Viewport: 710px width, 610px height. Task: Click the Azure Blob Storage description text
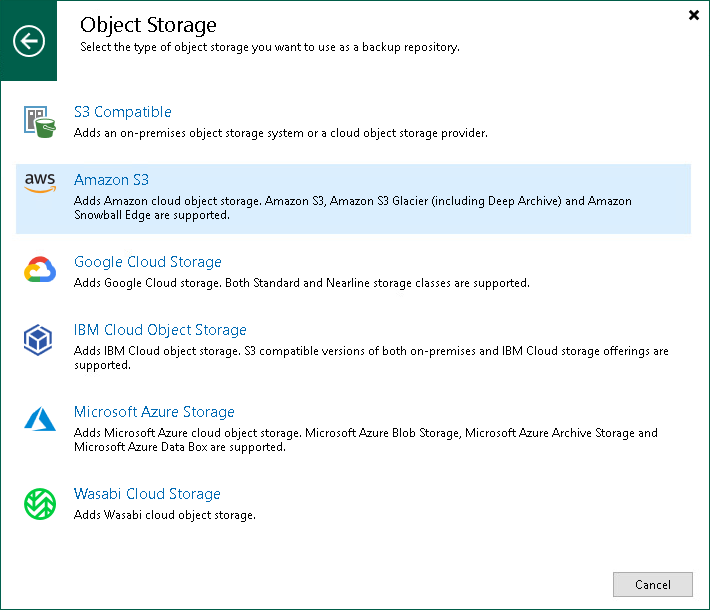[366, 440]
